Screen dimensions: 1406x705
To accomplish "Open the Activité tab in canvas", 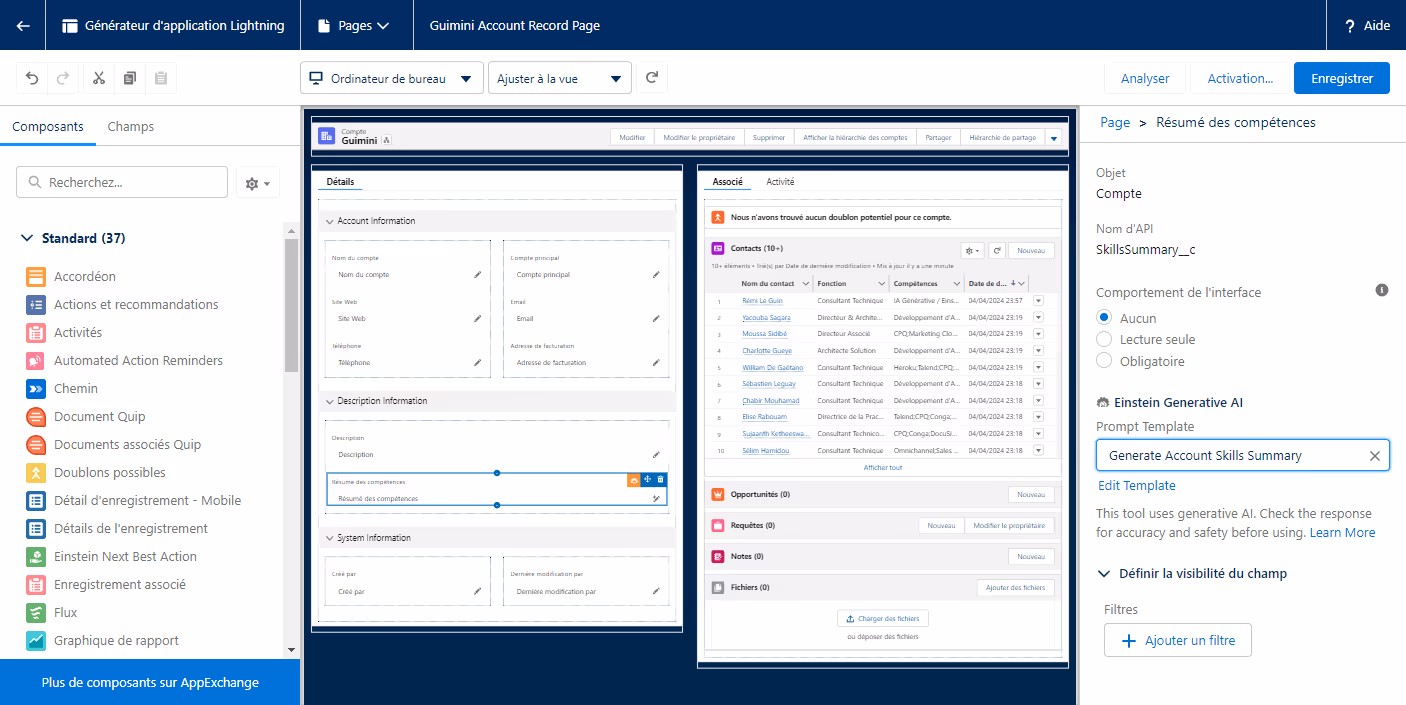I will [780, 182].
